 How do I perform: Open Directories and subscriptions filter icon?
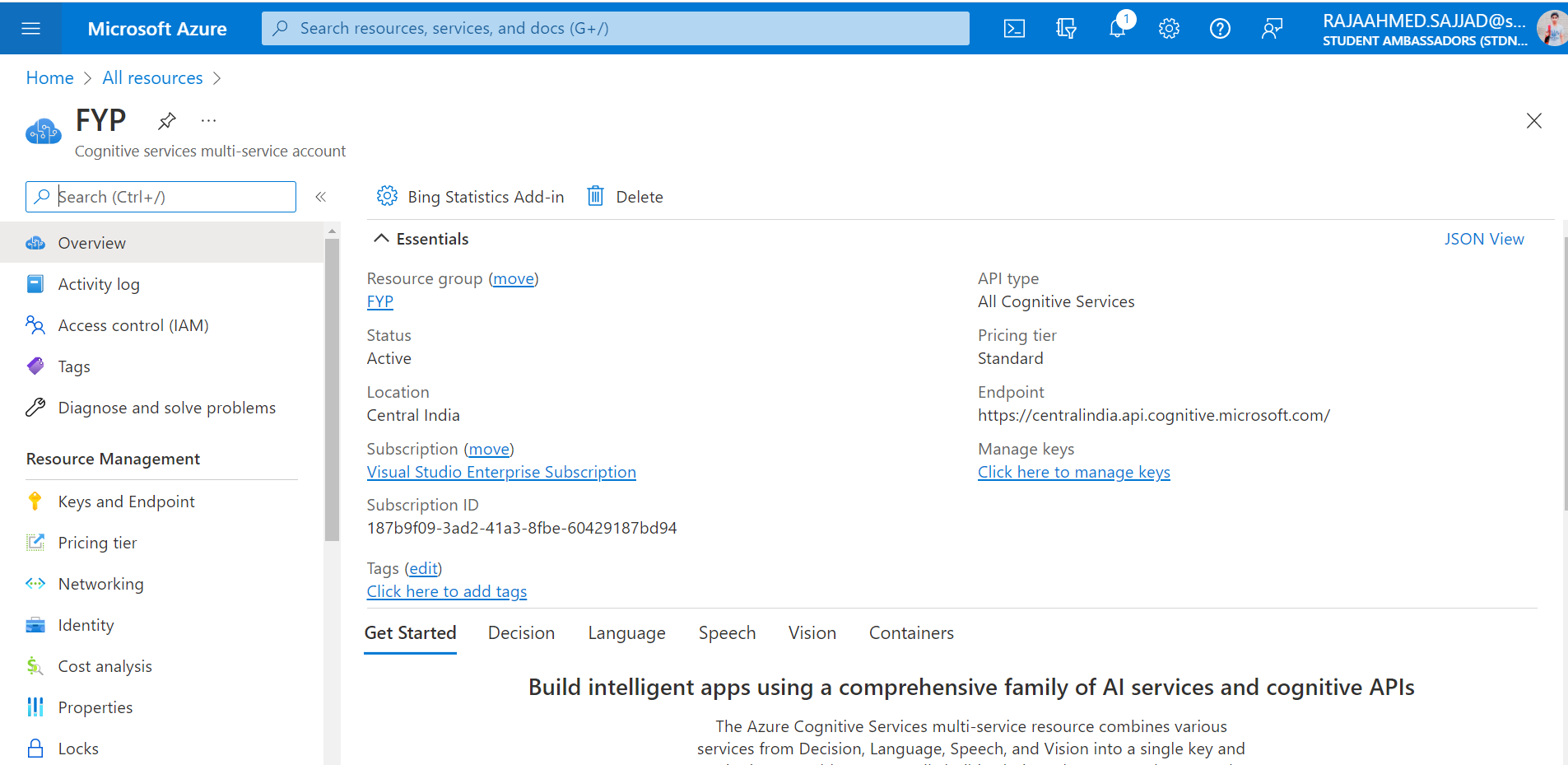(1066, 29)
